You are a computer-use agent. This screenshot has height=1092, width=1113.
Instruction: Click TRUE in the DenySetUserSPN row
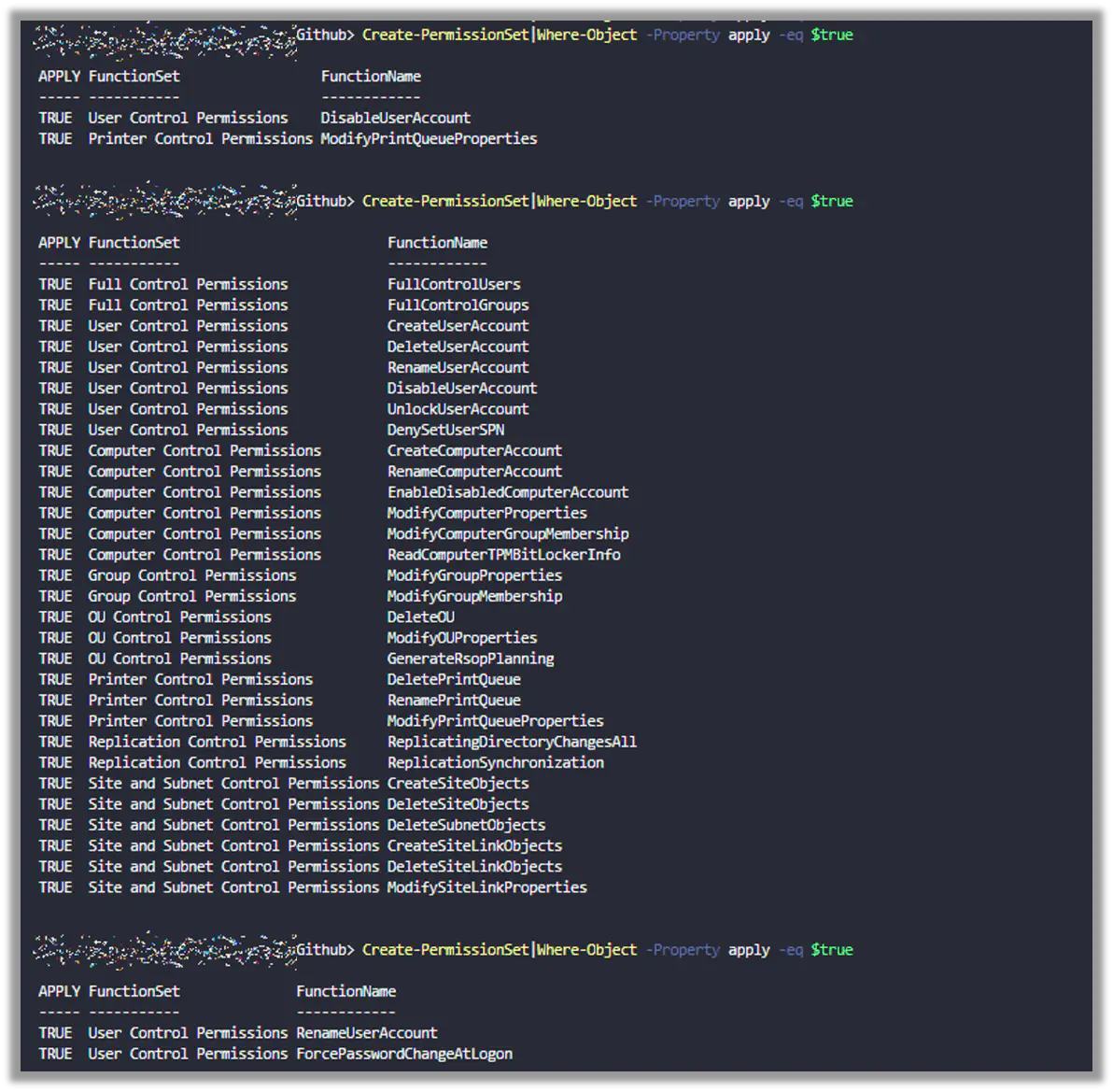pos(55,431)
